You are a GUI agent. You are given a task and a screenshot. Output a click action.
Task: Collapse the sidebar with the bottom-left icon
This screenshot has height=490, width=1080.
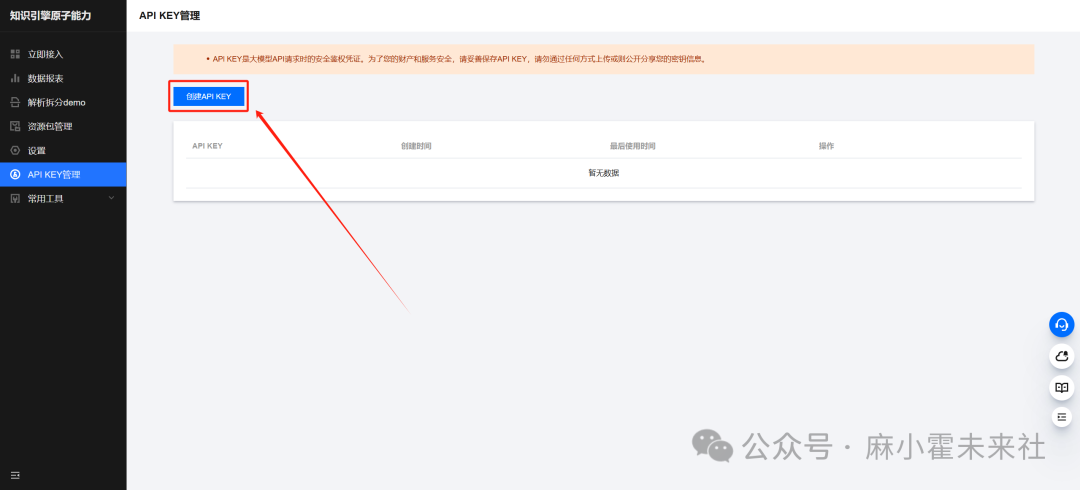click(15, 475)
